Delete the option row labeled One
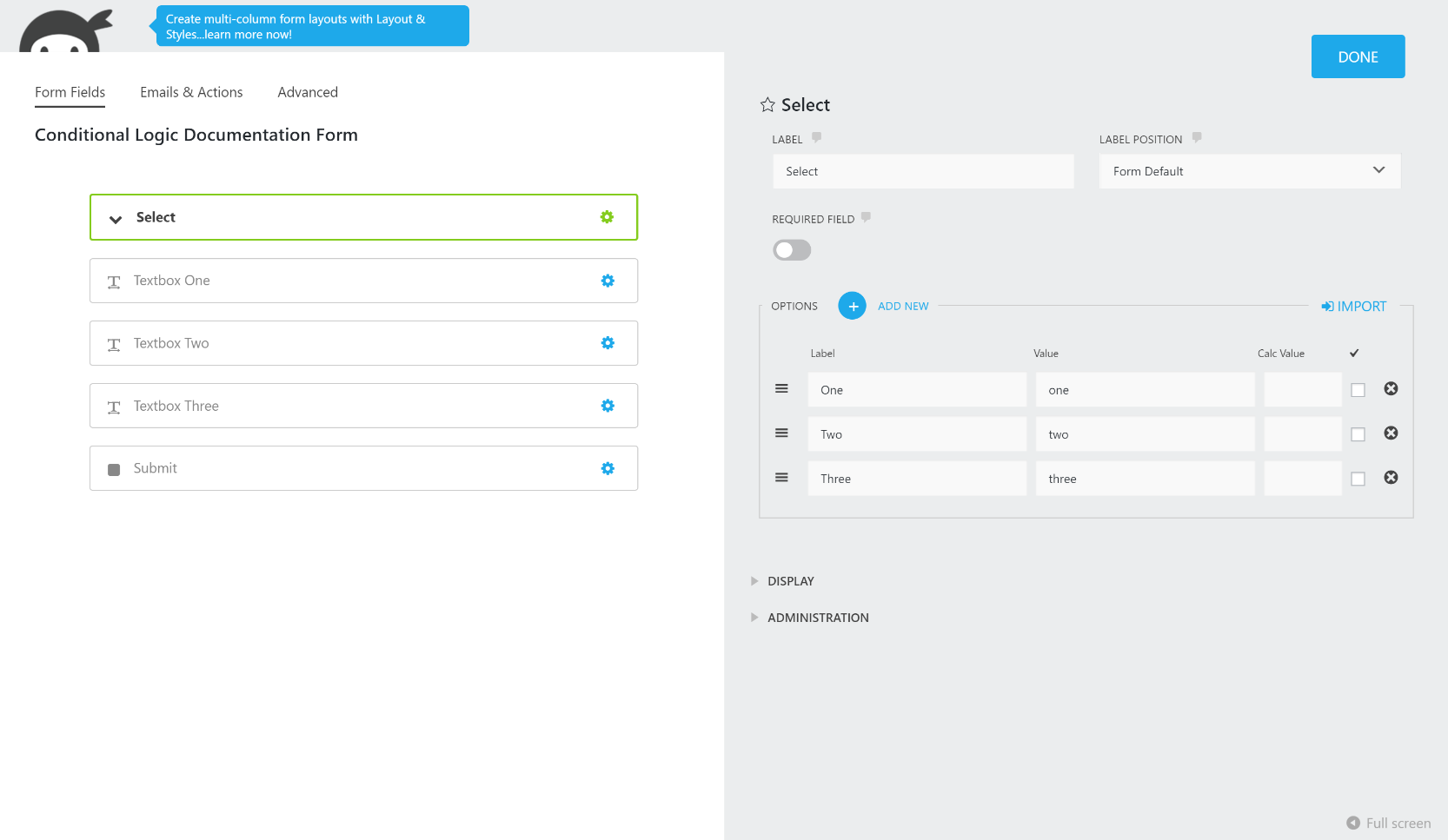The height and width of the screenshot is (840, 1448). click(1391, 389)
